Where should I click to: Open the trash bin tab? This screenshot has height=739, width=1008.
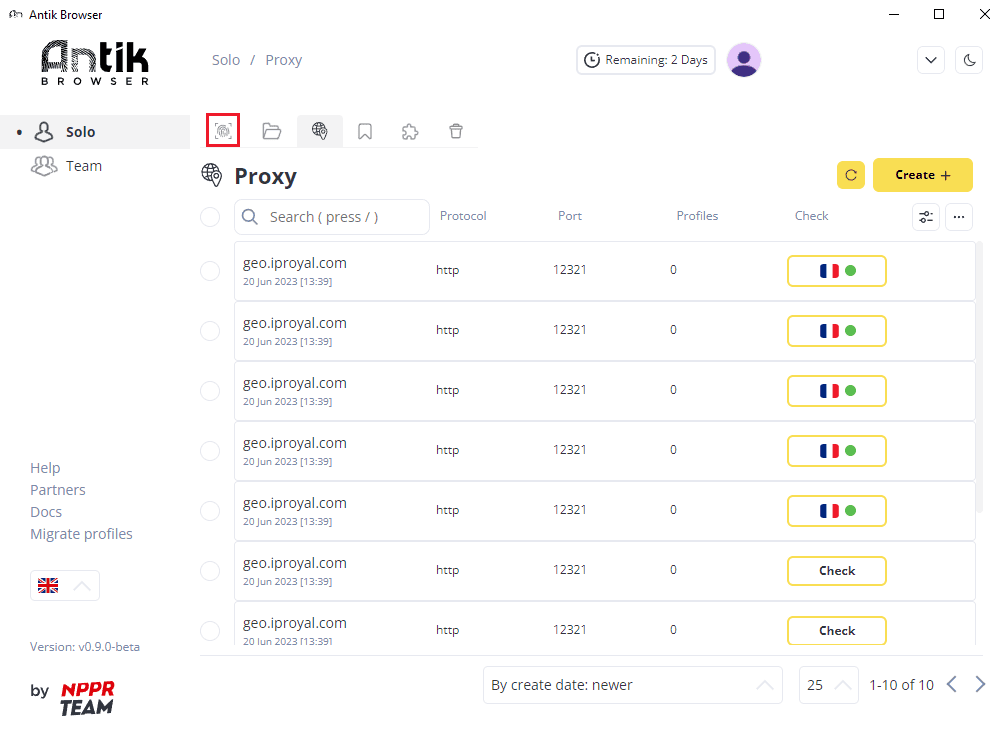(456, 131)
